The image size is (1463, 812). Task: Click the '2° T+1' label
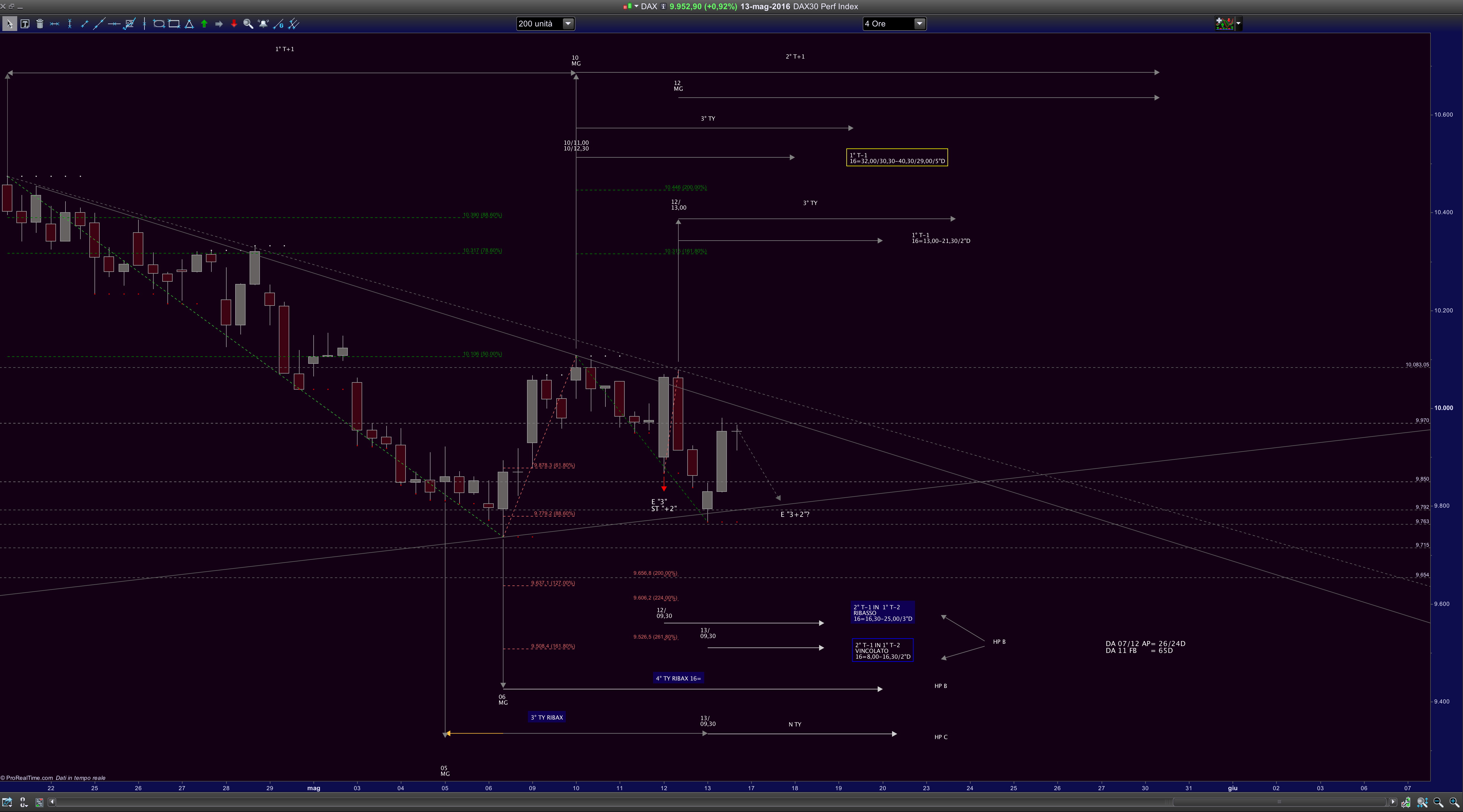point(795,56)
